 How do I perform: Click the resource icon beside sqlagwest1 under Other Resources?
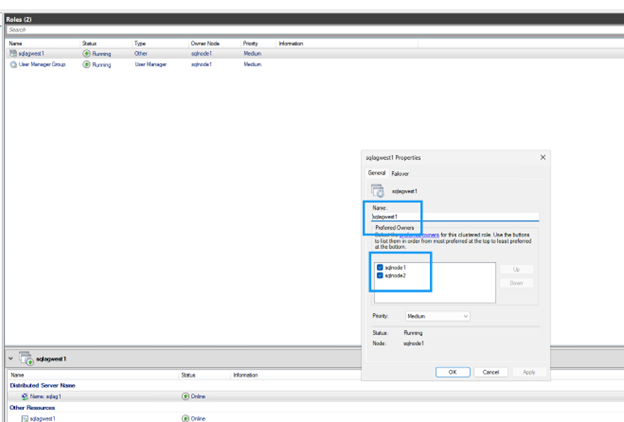[25, 418]
